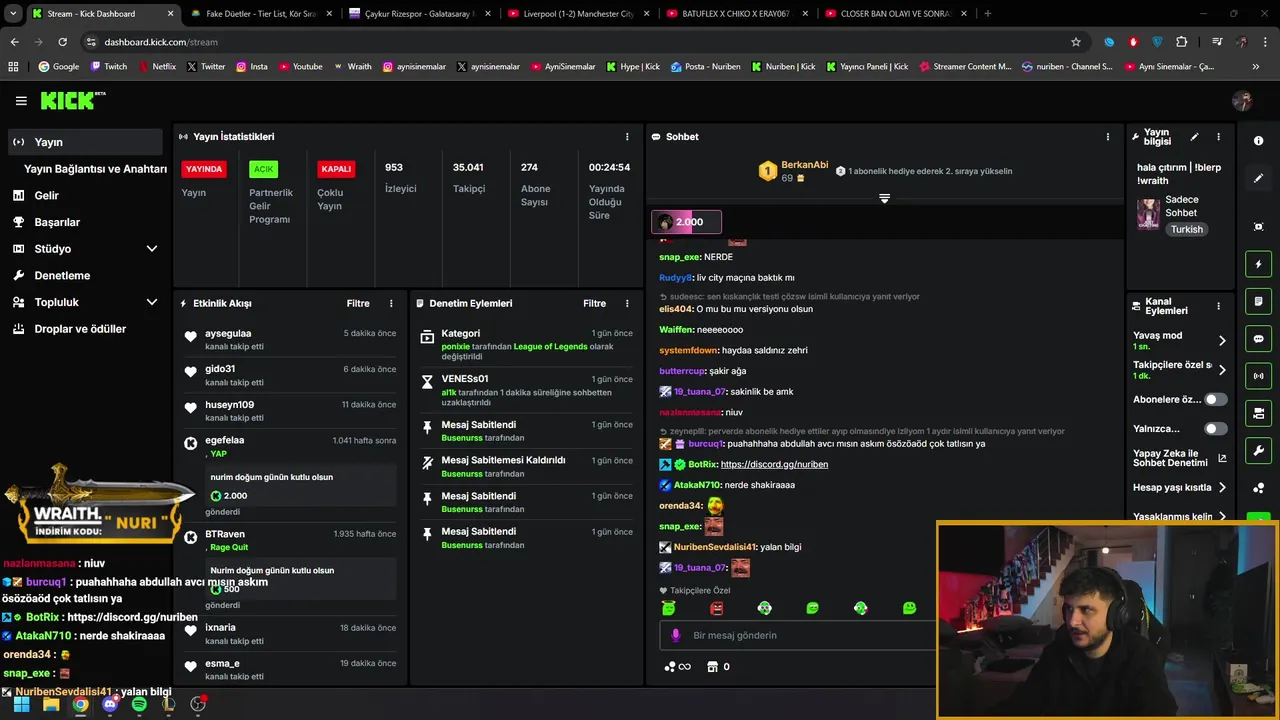
Task: Click the channel points icon below message box
Action: coord(677,667)
